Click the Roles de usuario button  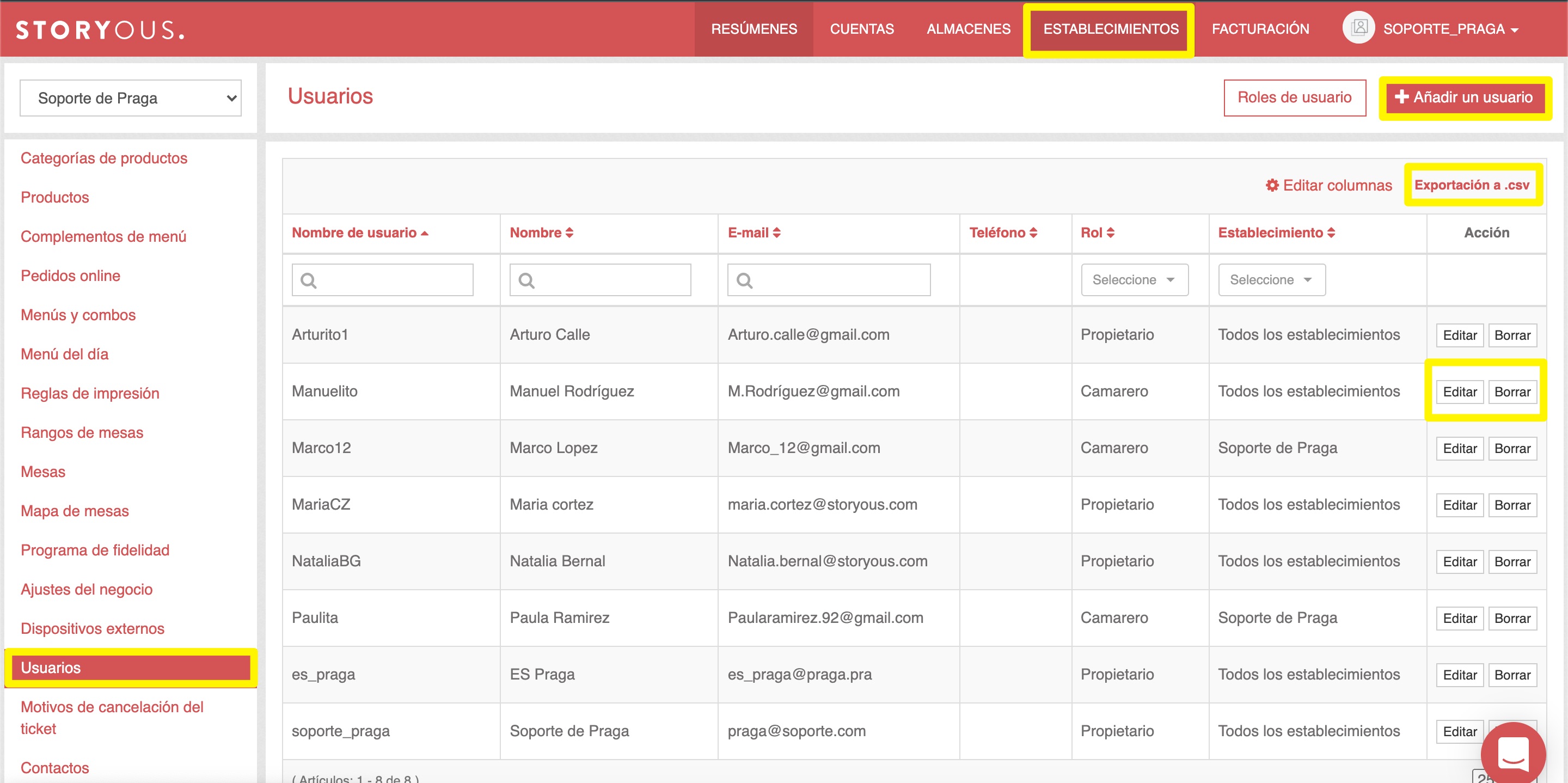click(x=1295, y=97)
